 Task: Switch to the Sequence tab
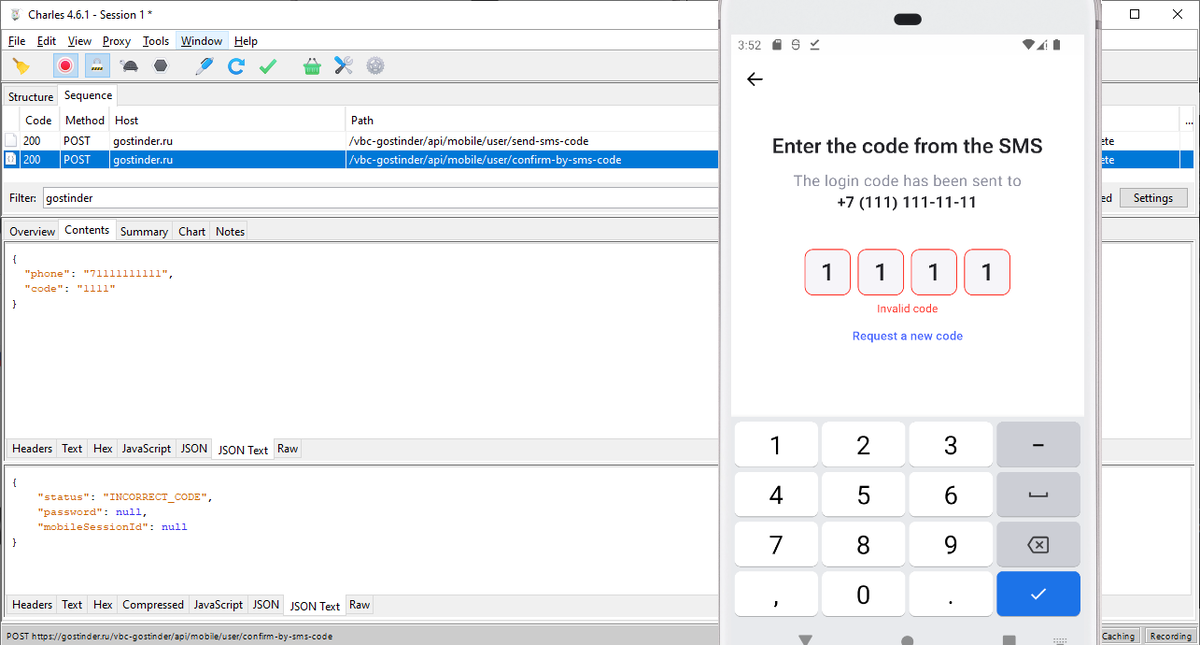[88, 96]
